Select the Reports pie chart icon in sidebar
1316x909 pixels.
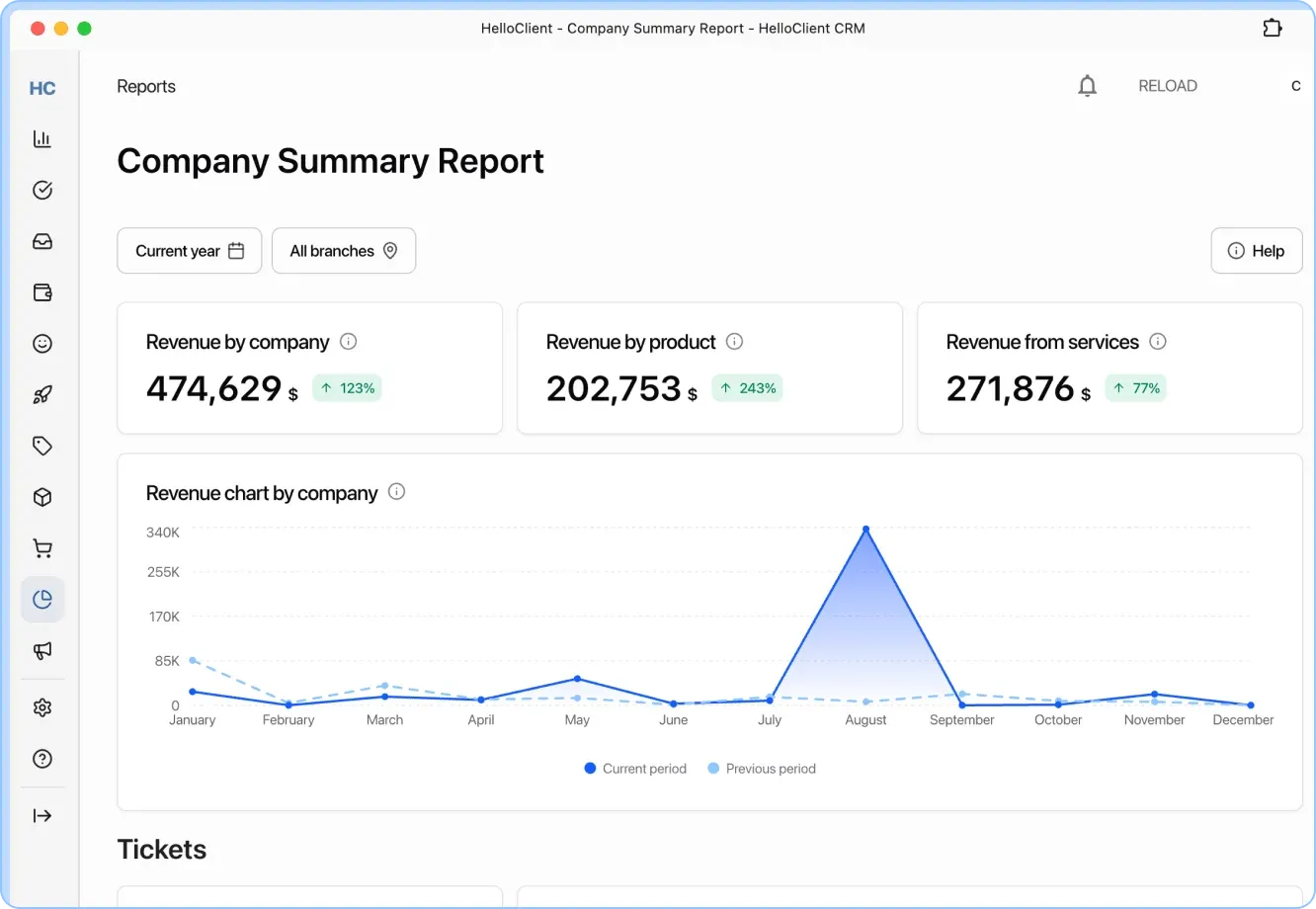42,600
